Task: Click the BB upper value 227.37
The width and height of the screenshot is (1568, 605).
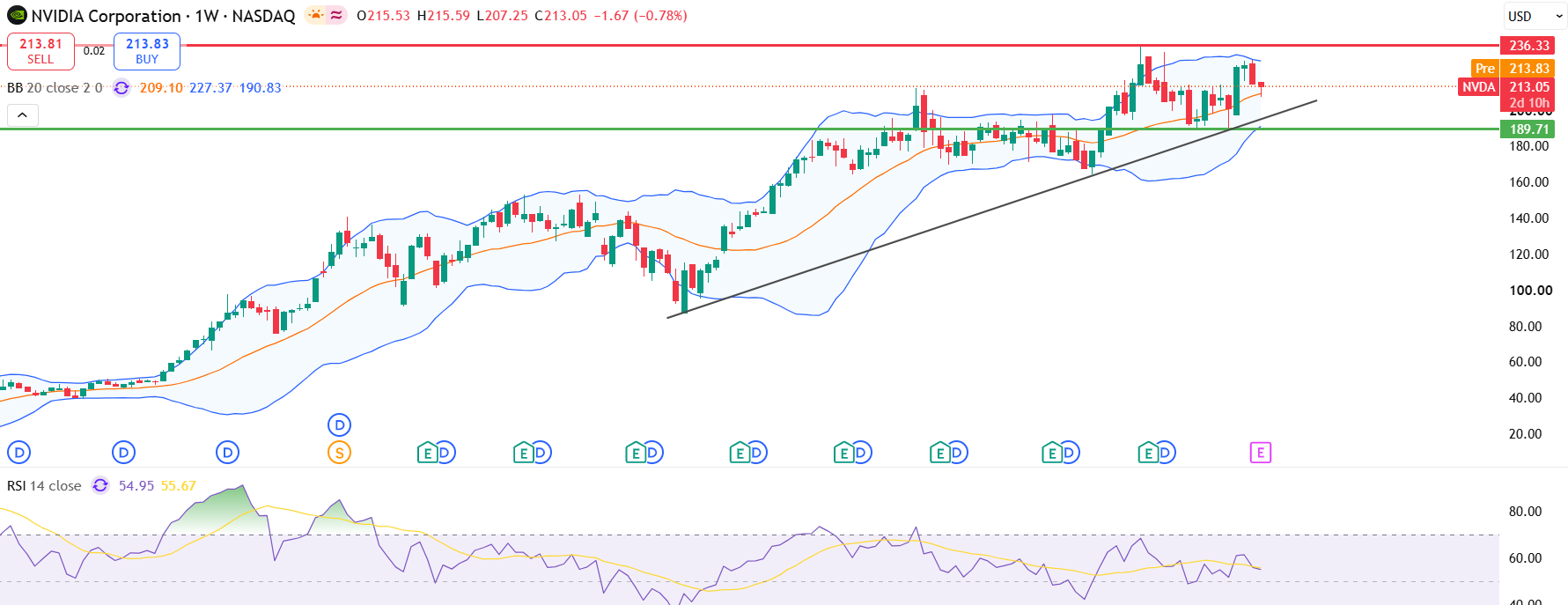Action: click(210, 88)
